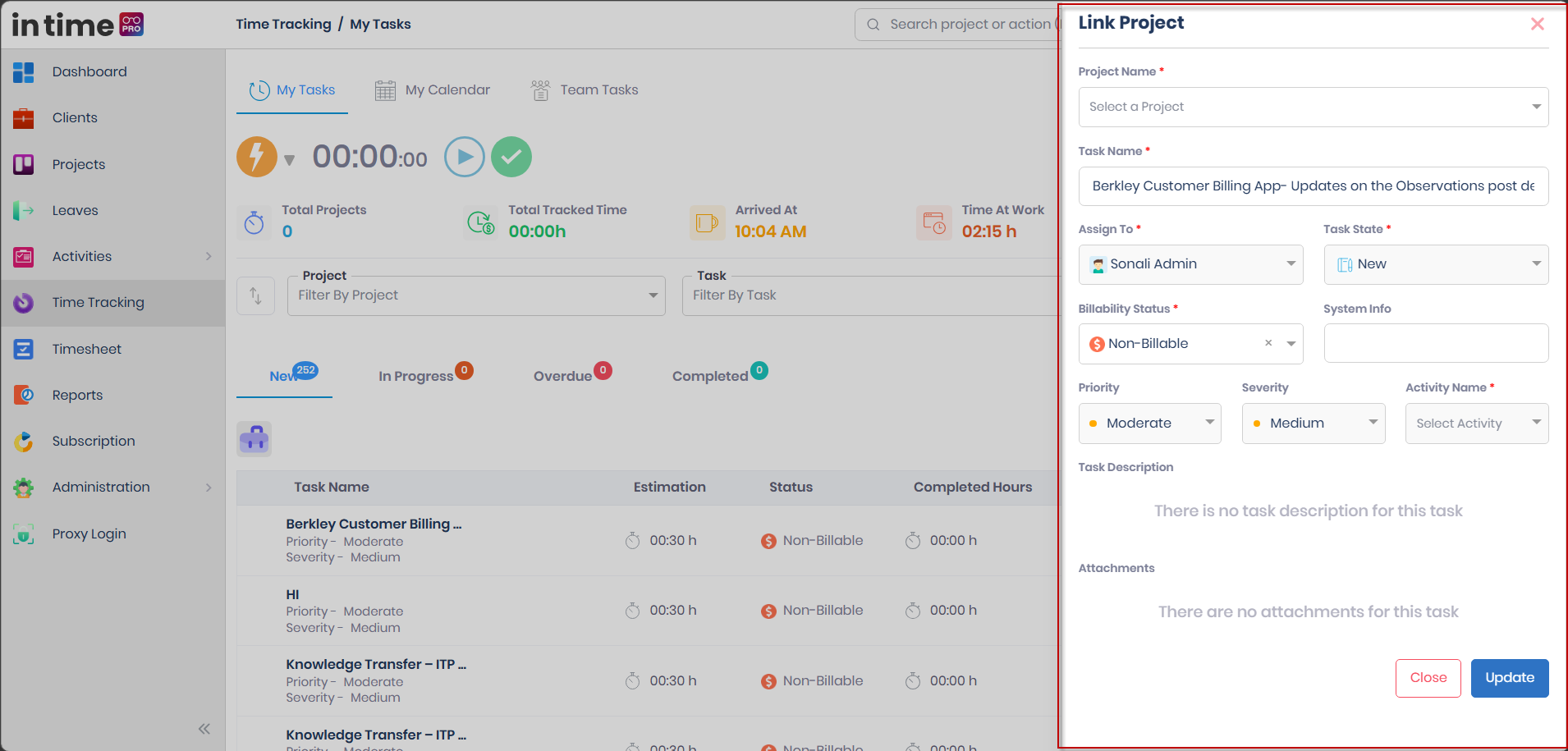
Task: Expand Administration submenu in the sidebar
Action: coord(209,488)
